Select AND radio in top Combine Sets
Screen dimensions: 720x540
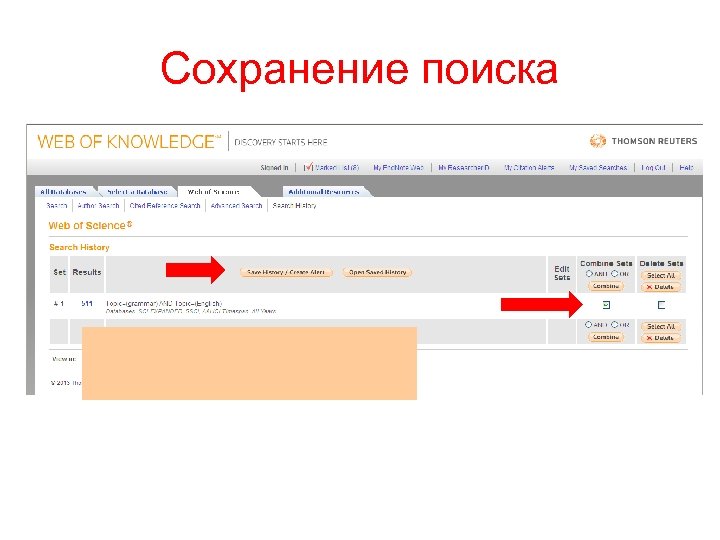coord(589,274)
